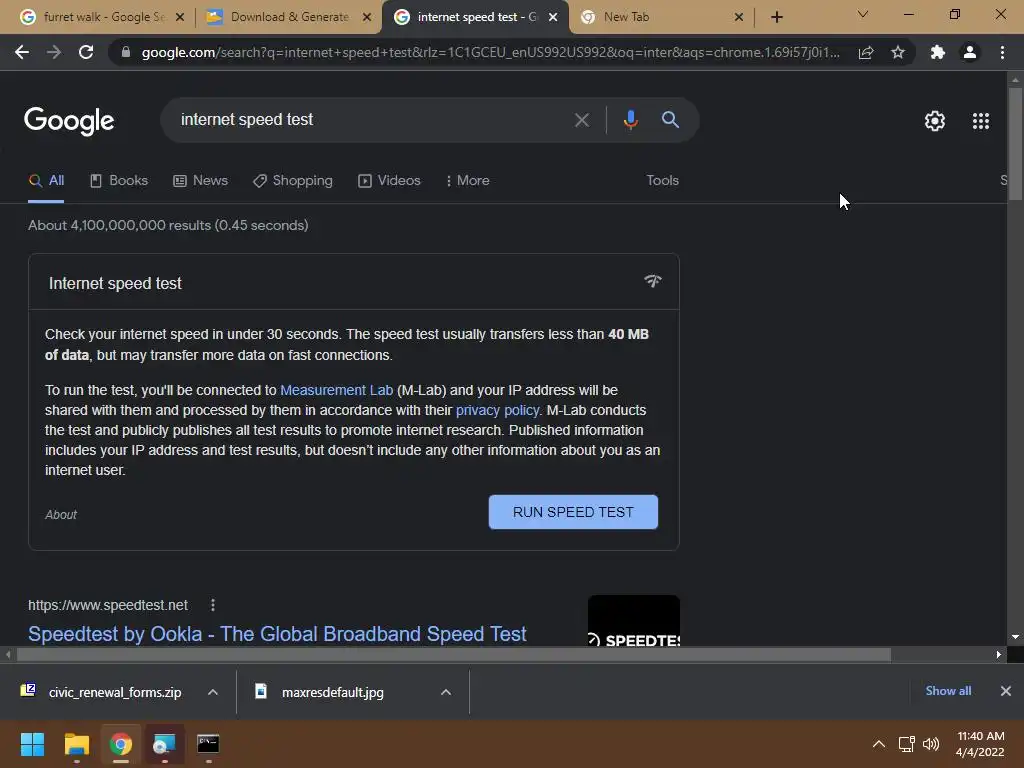Click the horizontal scrollbar thumb
The image size is (1024, 768).
pos(454,654)
